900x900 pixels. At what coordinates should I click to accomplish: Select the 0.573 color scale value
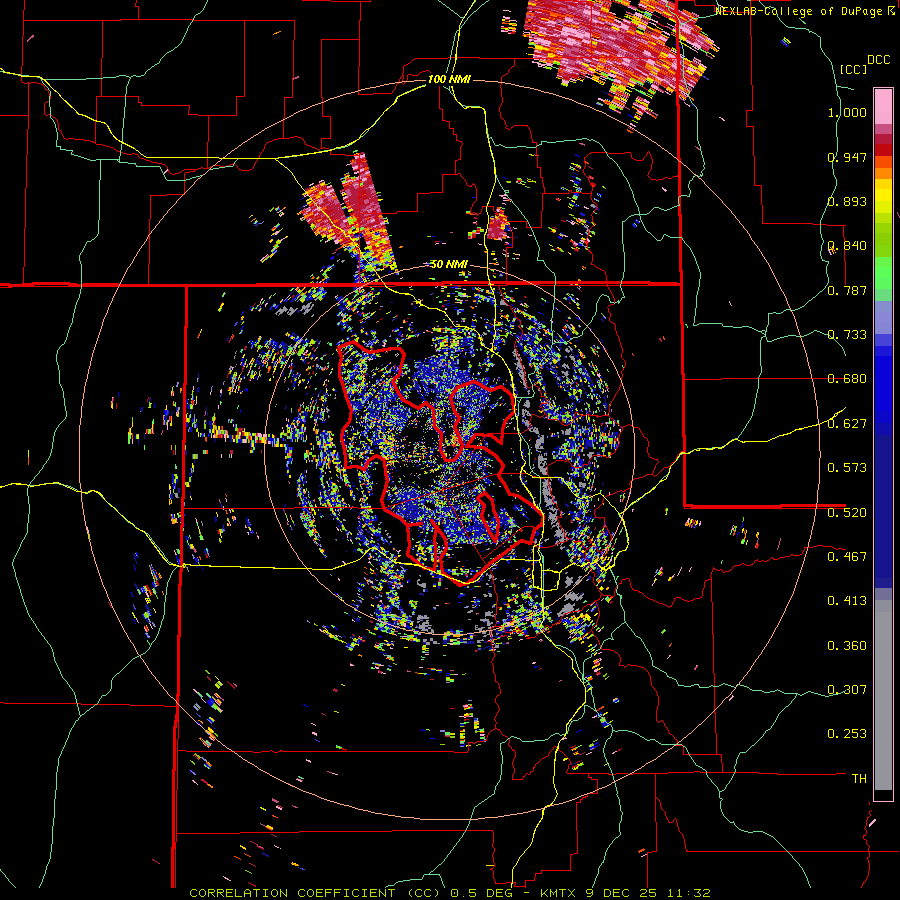pyautogui.click(x=847, y=468)
